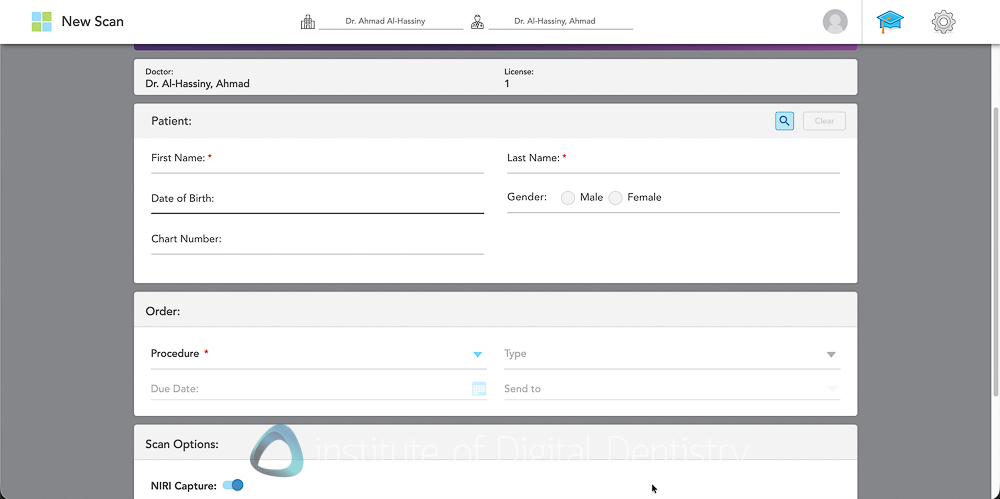Click the New Scan title

click(92, 21)
